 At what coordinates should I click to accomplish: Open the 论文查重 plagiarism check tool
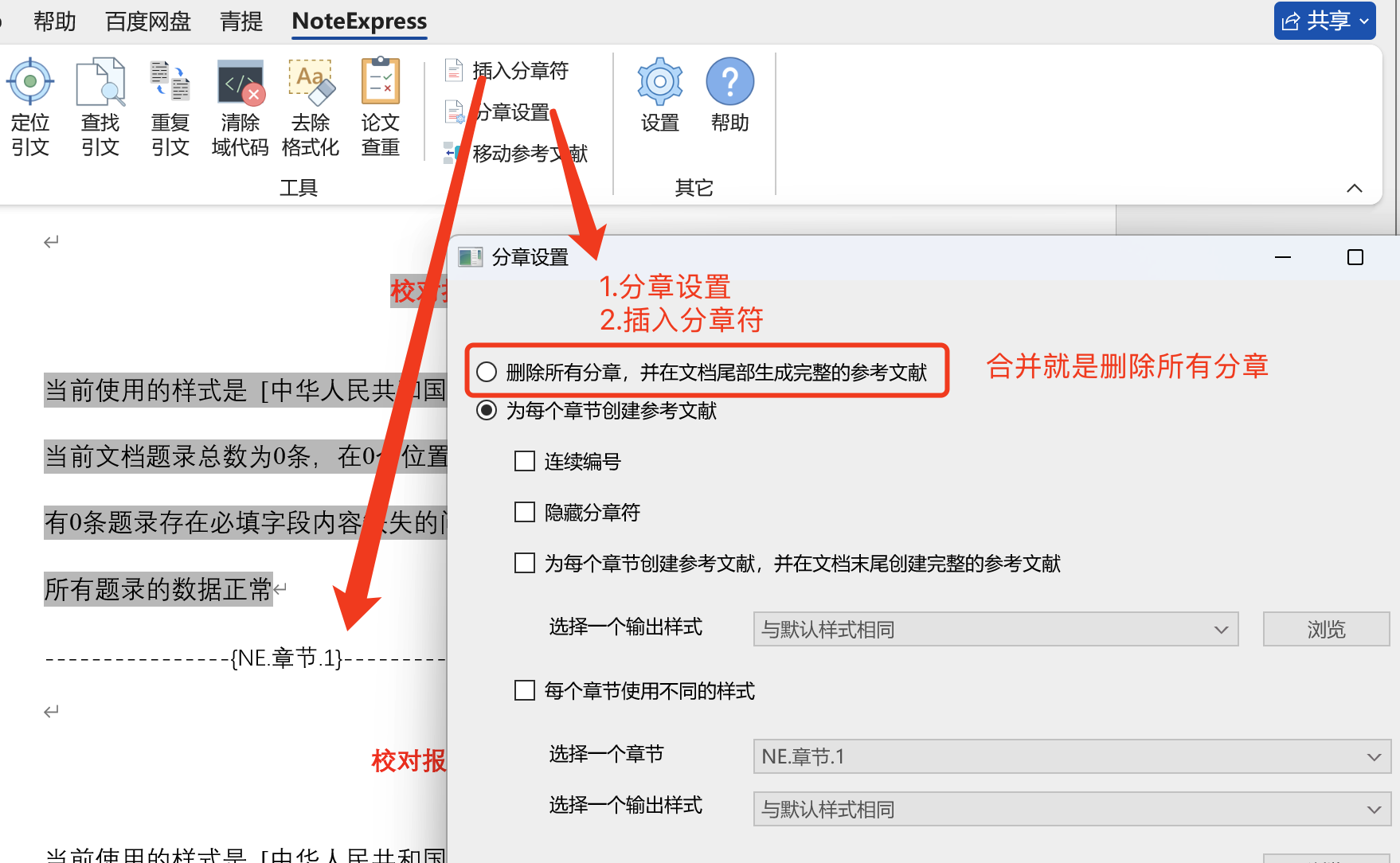click(381, 107)
